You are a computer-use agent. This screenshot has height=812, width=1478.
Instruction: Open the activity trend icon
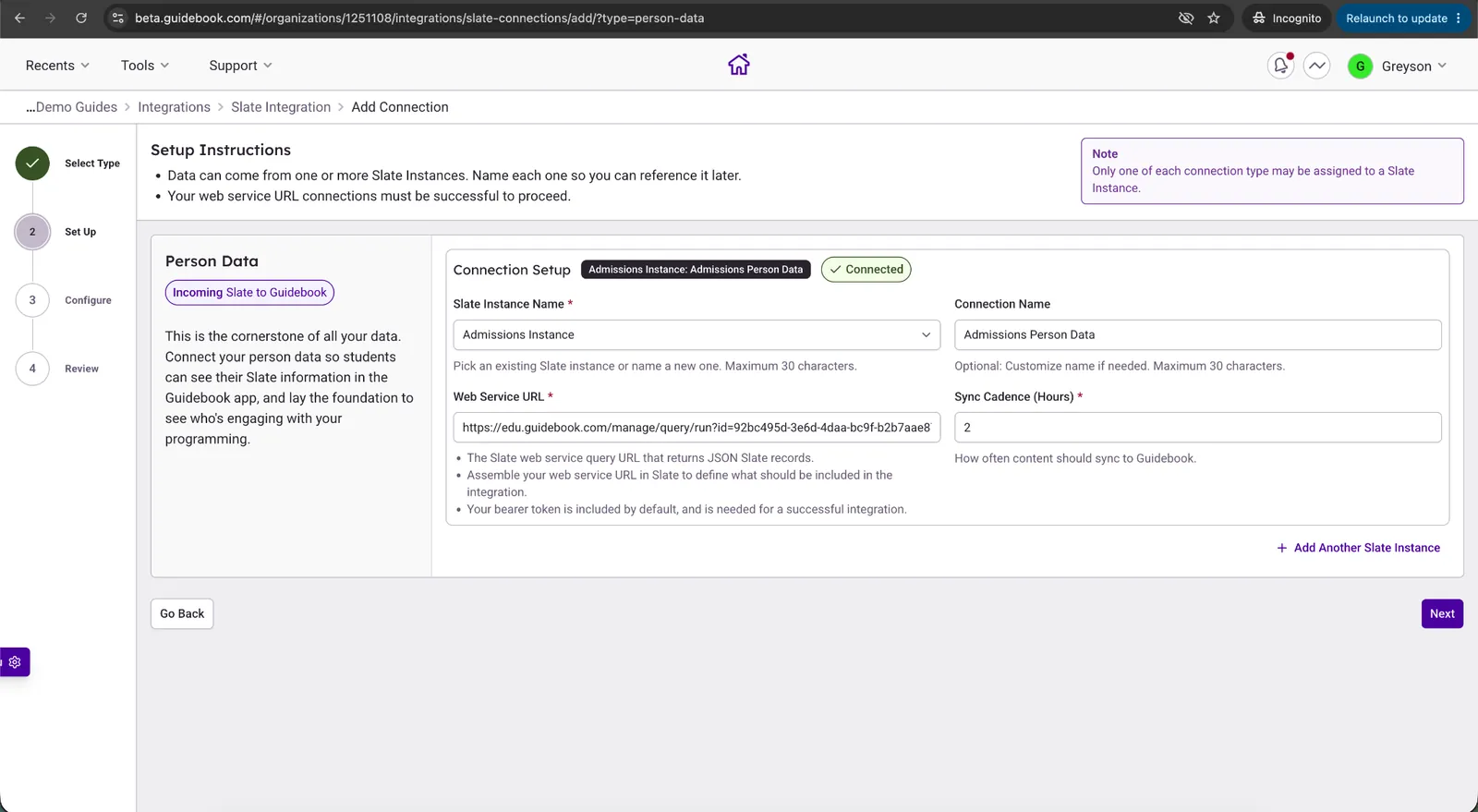click(1317, 66)
